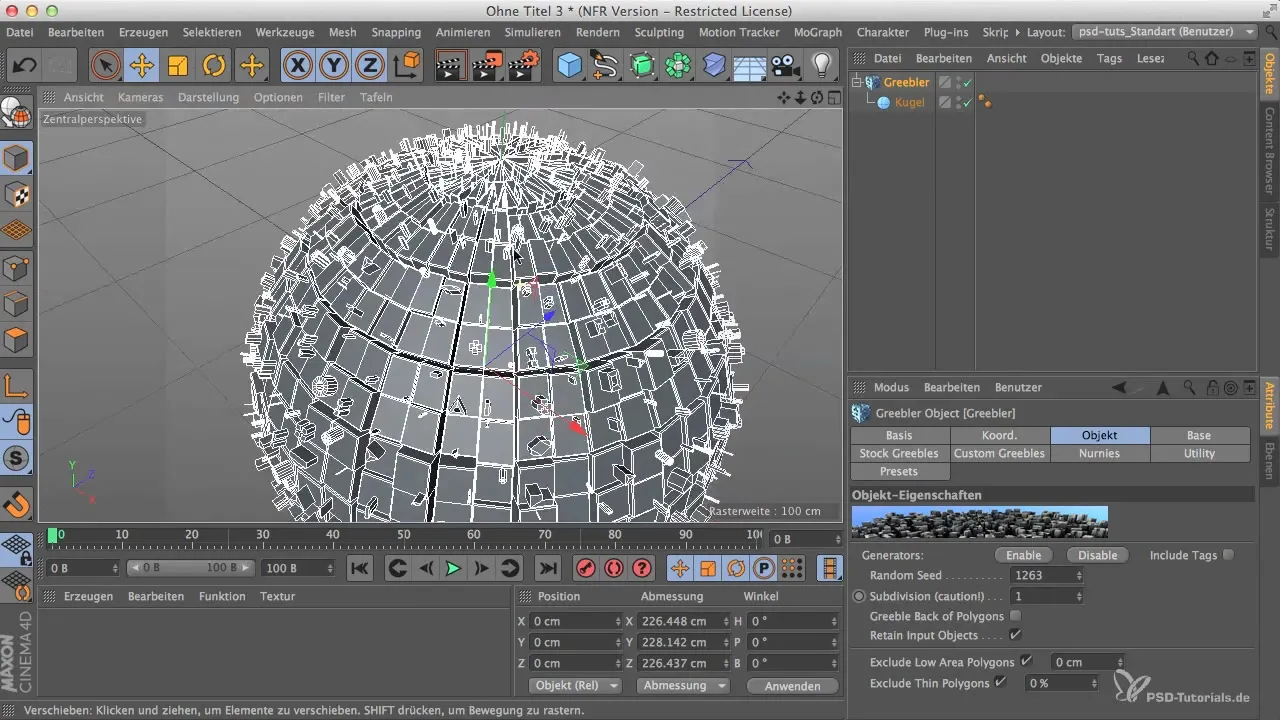The width and height of the screenshot is (1280, 720).
Task: Open the Kameras viewport menu
Action: tap(140, 97)
